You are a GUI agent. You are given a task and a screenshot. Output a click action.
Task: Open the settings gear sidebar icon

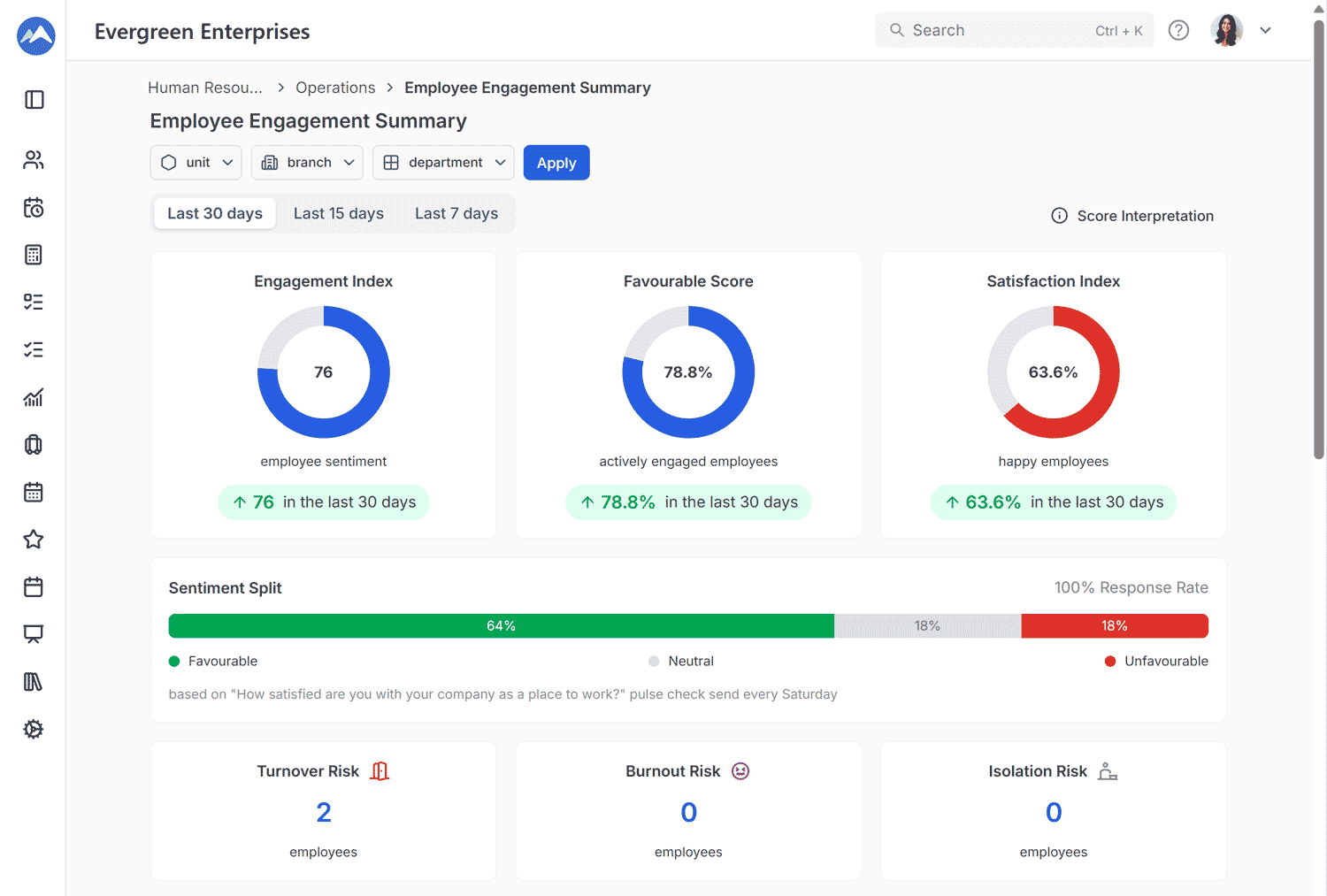point(34,730)
